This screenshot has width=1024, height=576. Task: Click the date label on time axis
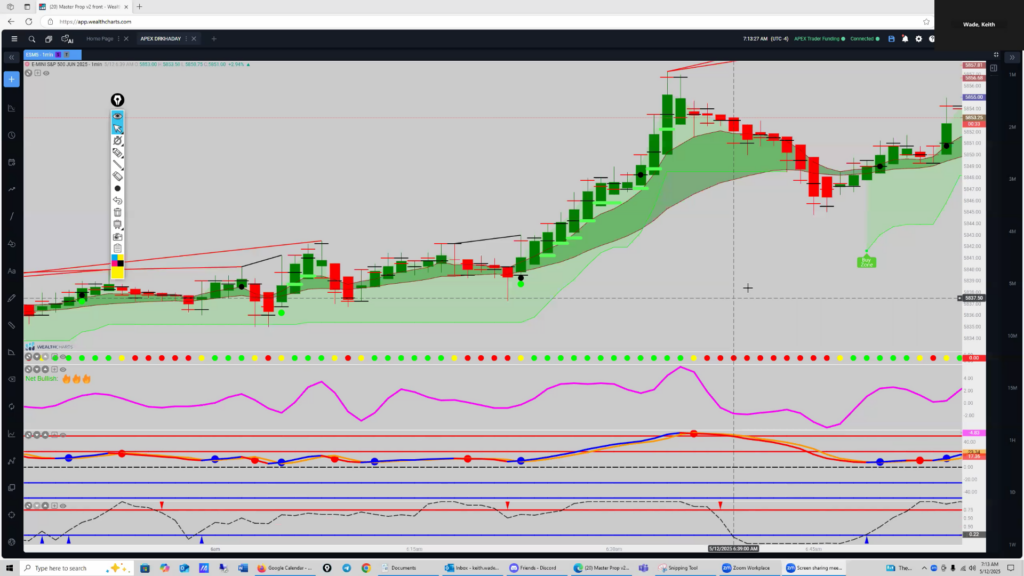[733, 549]
